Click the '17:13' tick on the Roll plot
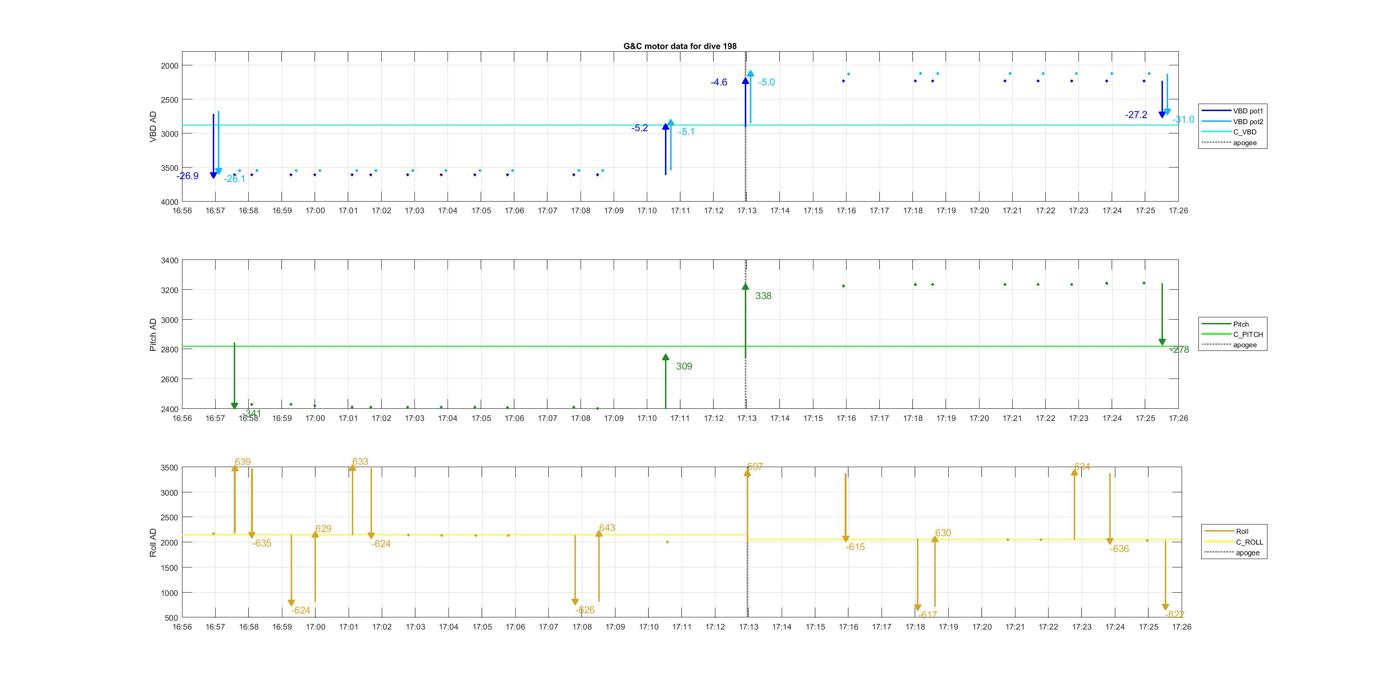Viewport: 1400px width, 693px height. 748,627
